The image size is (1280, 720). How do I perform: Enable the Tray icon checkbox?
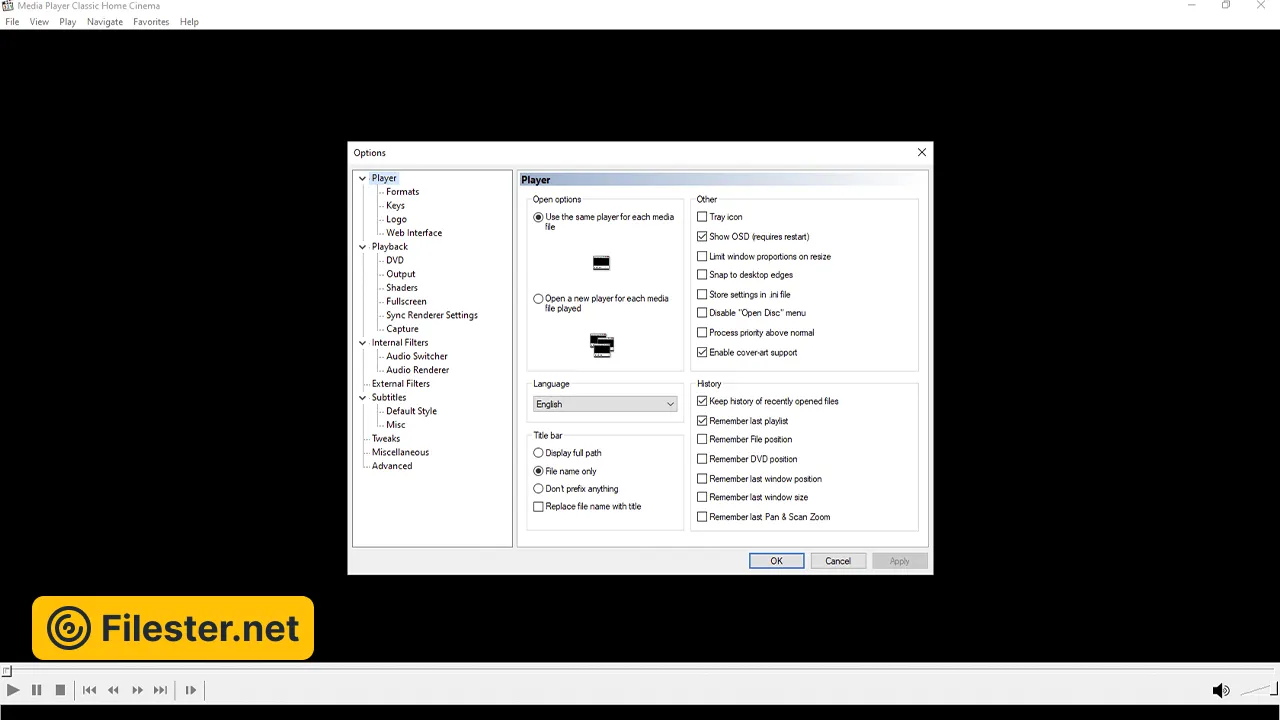(702, 217)
